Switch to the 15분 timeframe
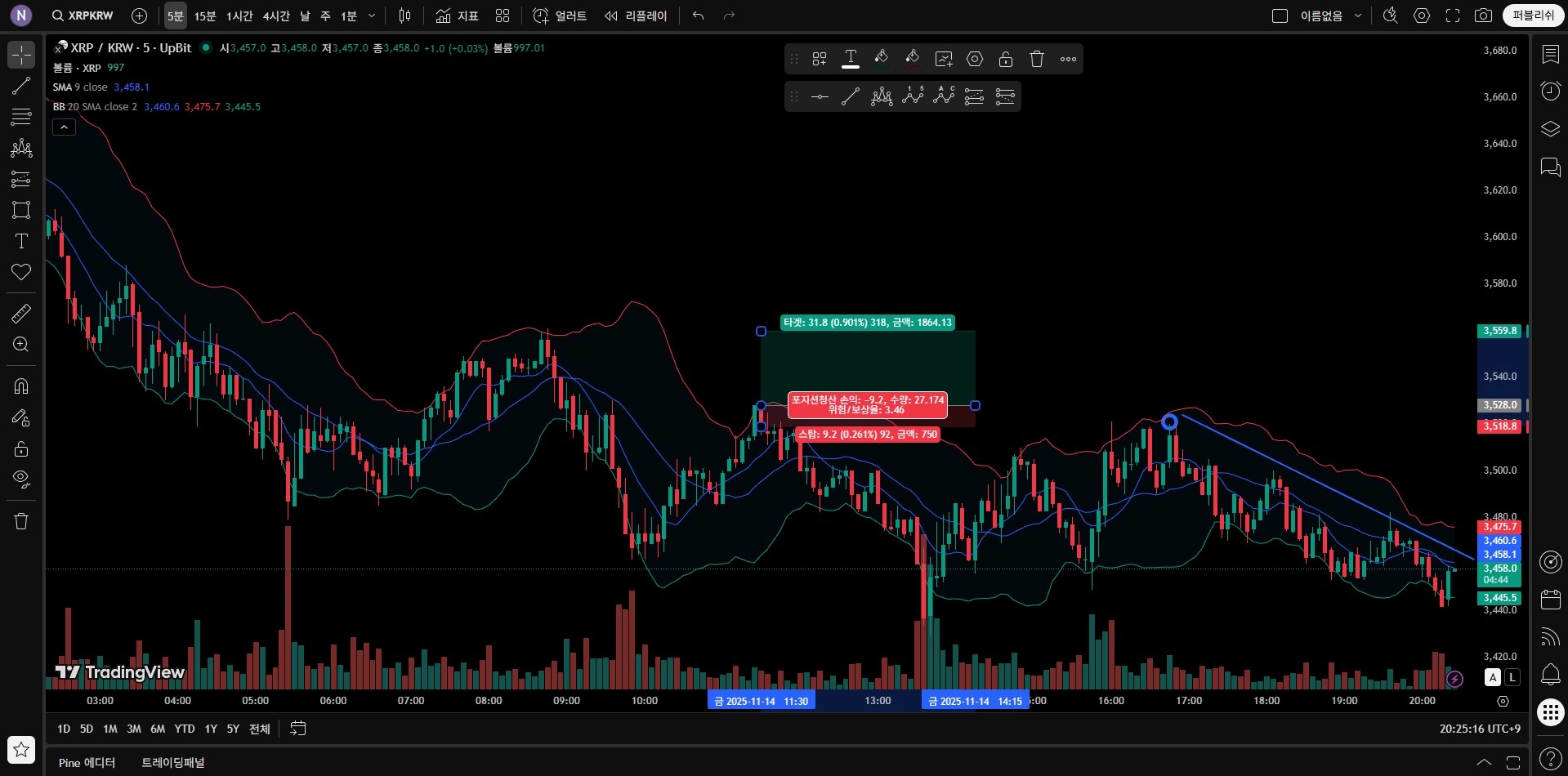 (x=205, y=16)
